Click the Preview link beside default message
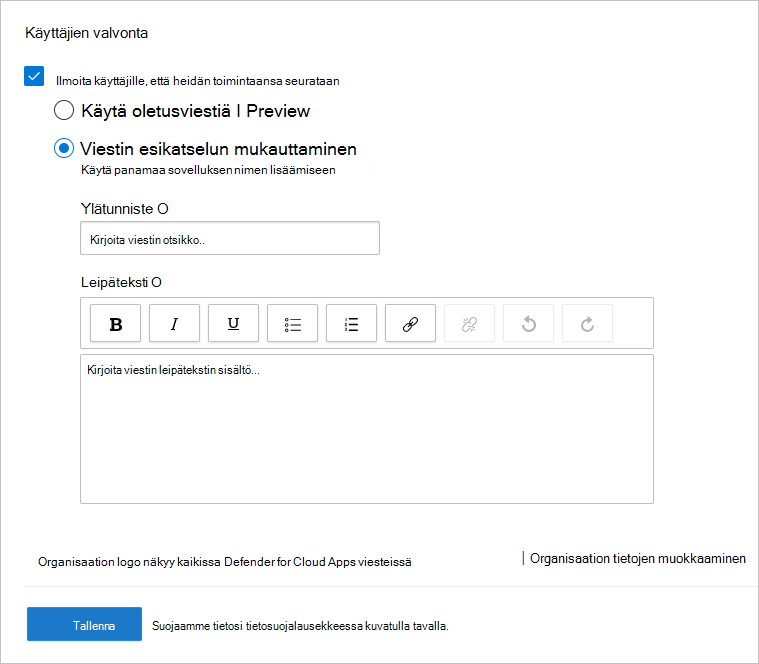759x664 pixels. (278, 111)
